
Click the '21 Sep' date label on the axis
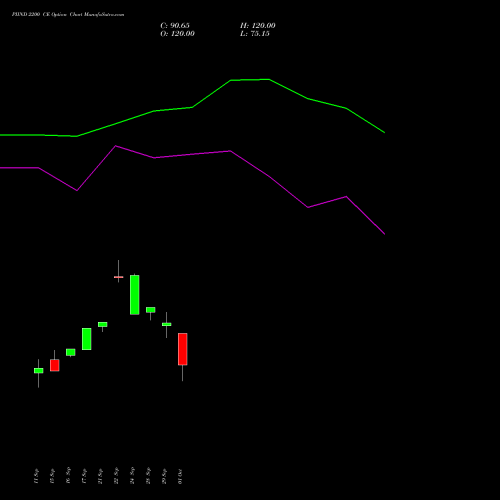click(100, 476)
